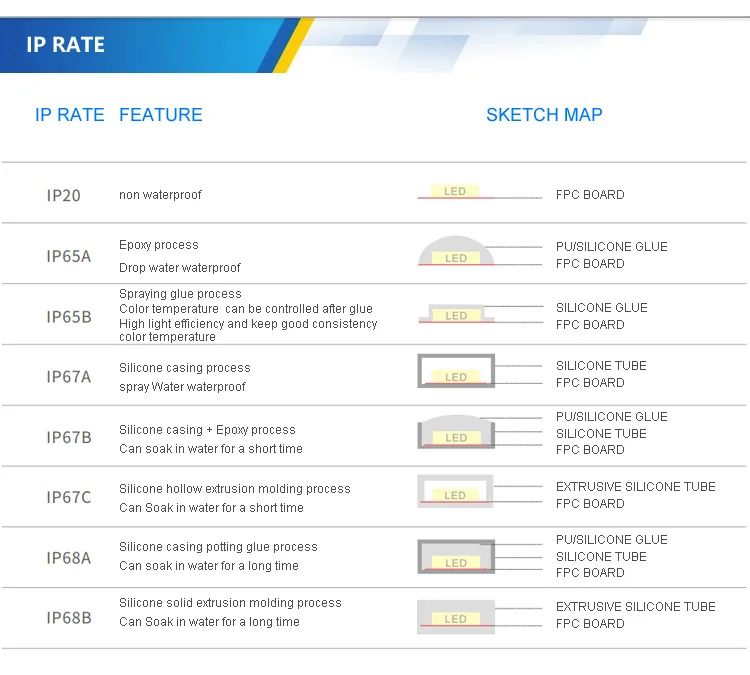
Task: Click the SKETCH MAP column header
Action: (544, 115)
